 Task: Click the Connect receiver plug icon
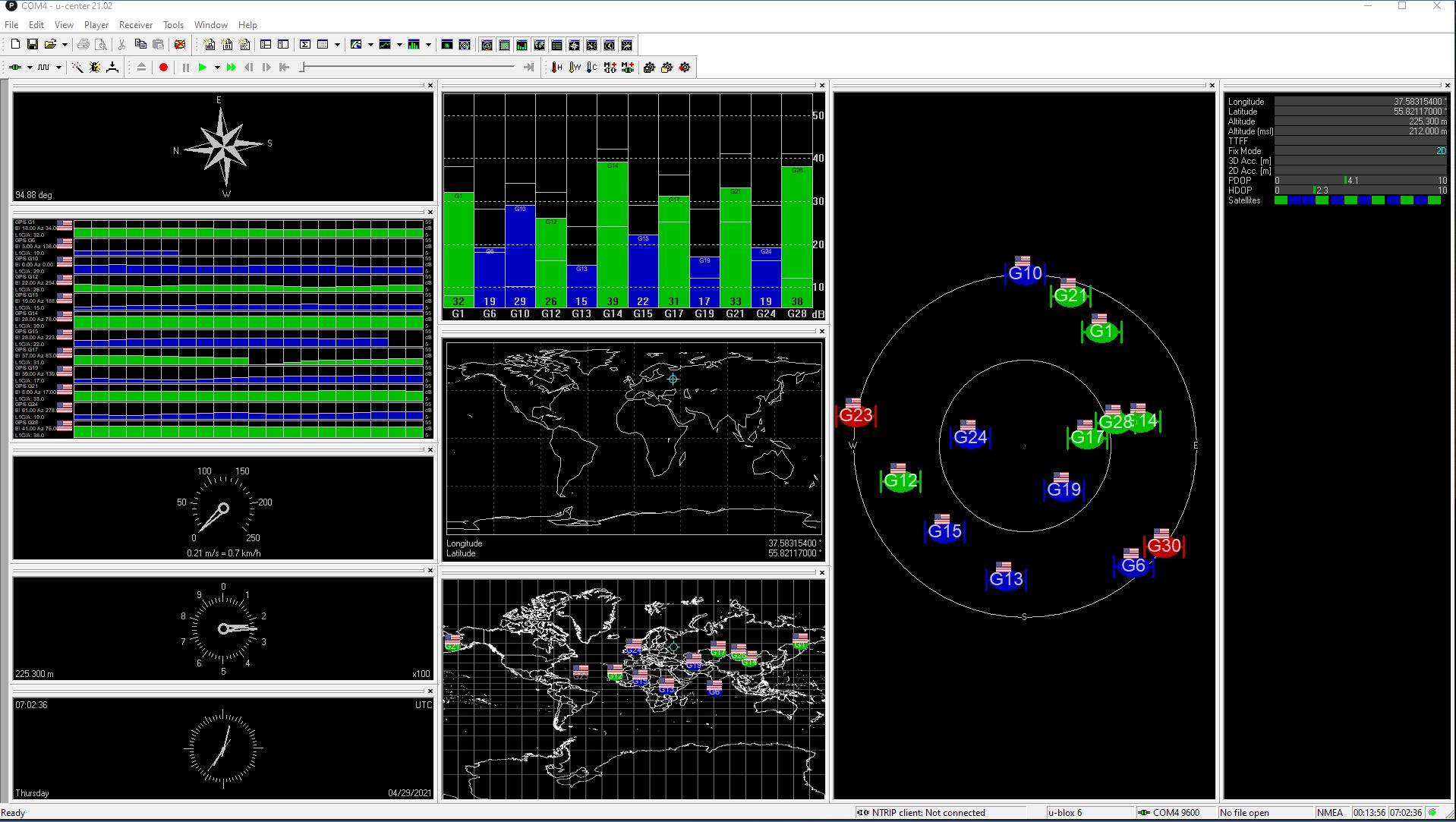coord(15,68)
